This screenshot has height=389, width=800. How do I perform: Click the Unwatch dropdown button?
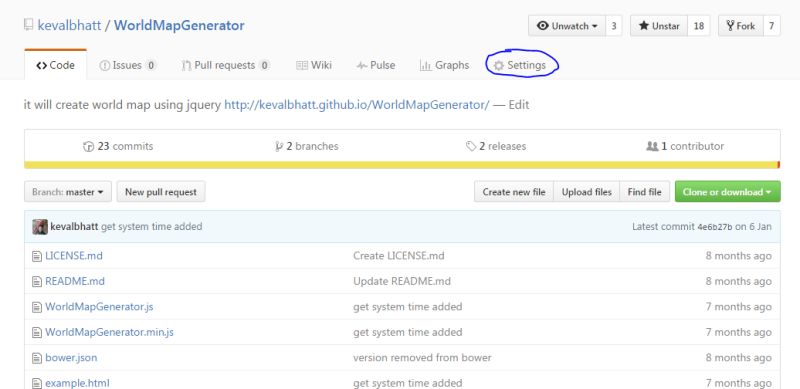(x=567, y=26)
